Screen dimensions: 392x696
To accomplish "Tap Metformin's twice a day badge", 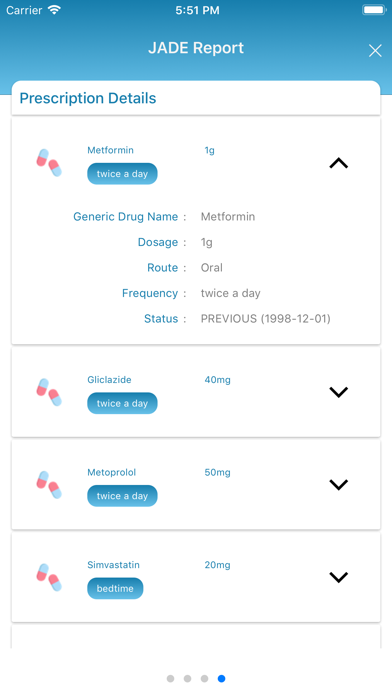I will (122, 174).
